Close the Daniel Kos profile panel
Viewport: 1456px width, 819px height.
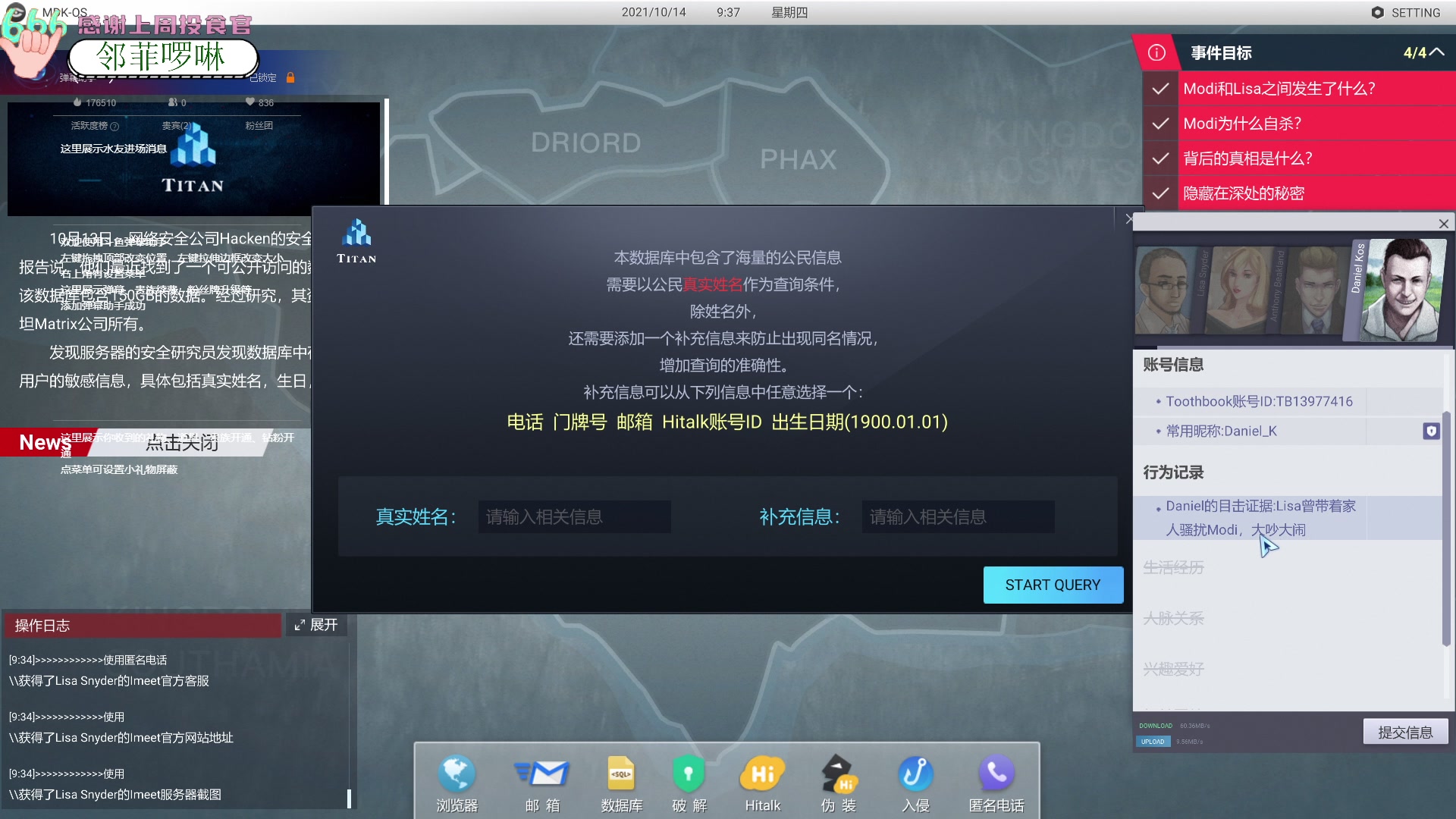tap(1444, 224)
